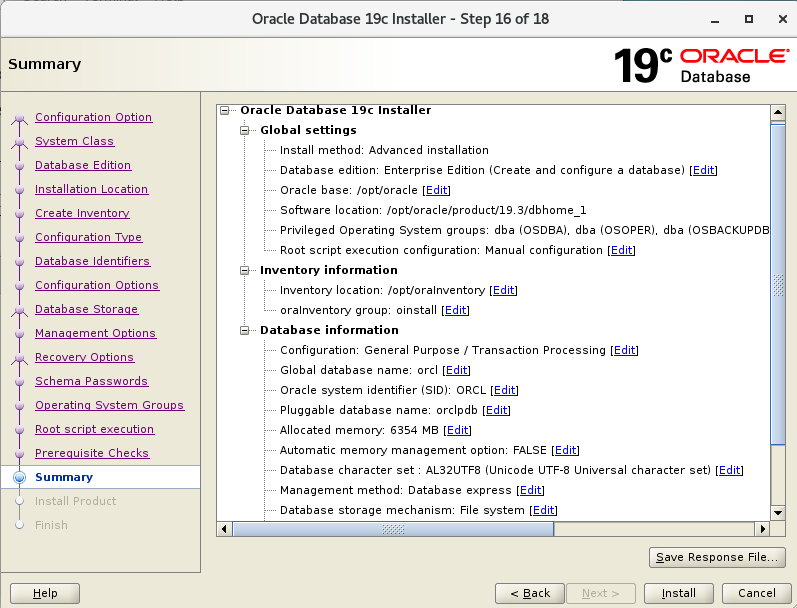This screenshot has height=608, width=797.
Task: Go to the Configuration Type step
Action: click(88, 237)
